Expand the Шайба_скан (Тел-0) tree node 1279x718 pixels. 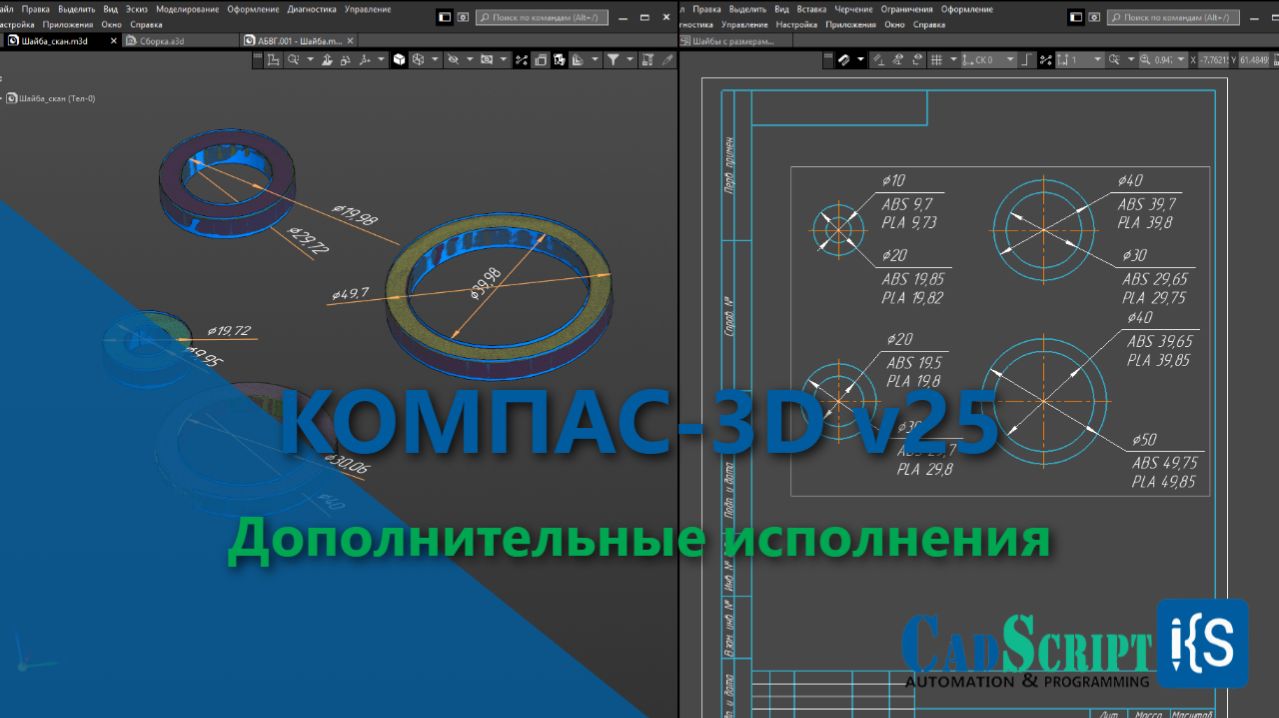(x=2, y=98)
